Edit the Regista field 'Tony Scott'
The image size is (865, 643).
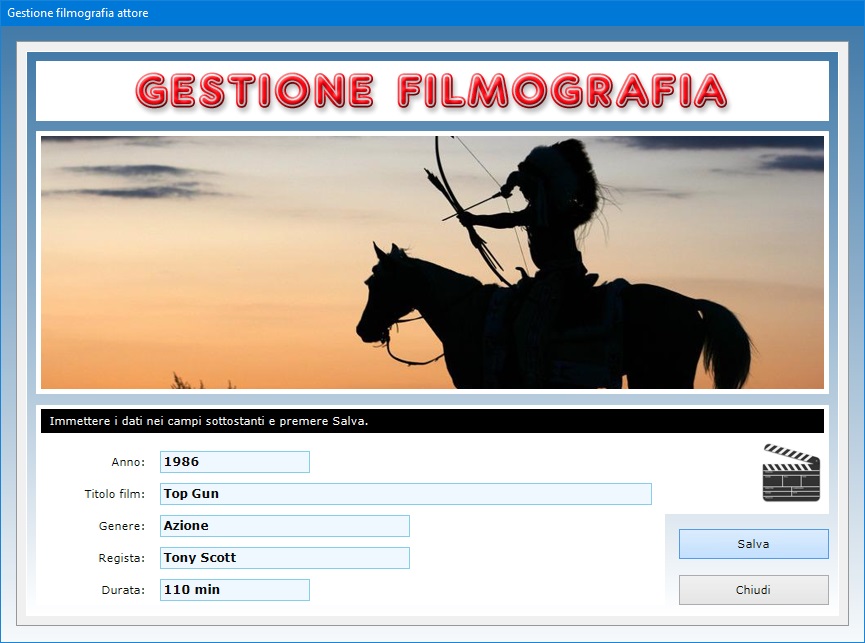[285, 558]
